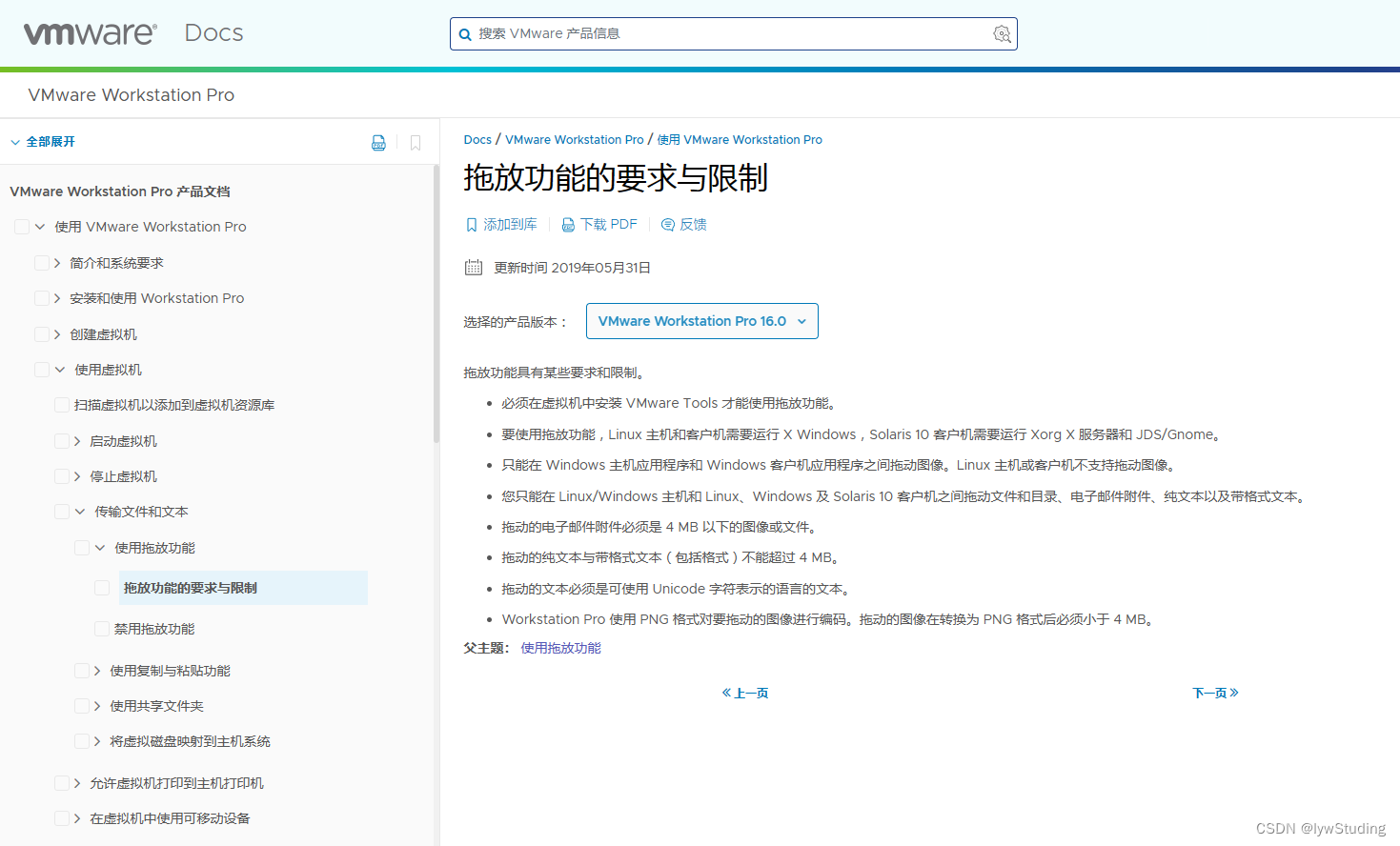The image size is (1400, 846).
Task: Click VMware Workstation Pro 产品文档 heading
Action: click(120, 191)
